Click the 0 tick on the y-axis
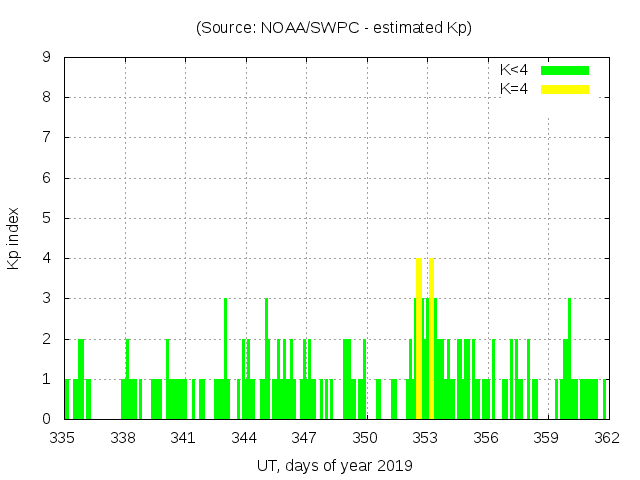Image resolution: width=640 pixels, height=480 pixels. coord(46,419)
